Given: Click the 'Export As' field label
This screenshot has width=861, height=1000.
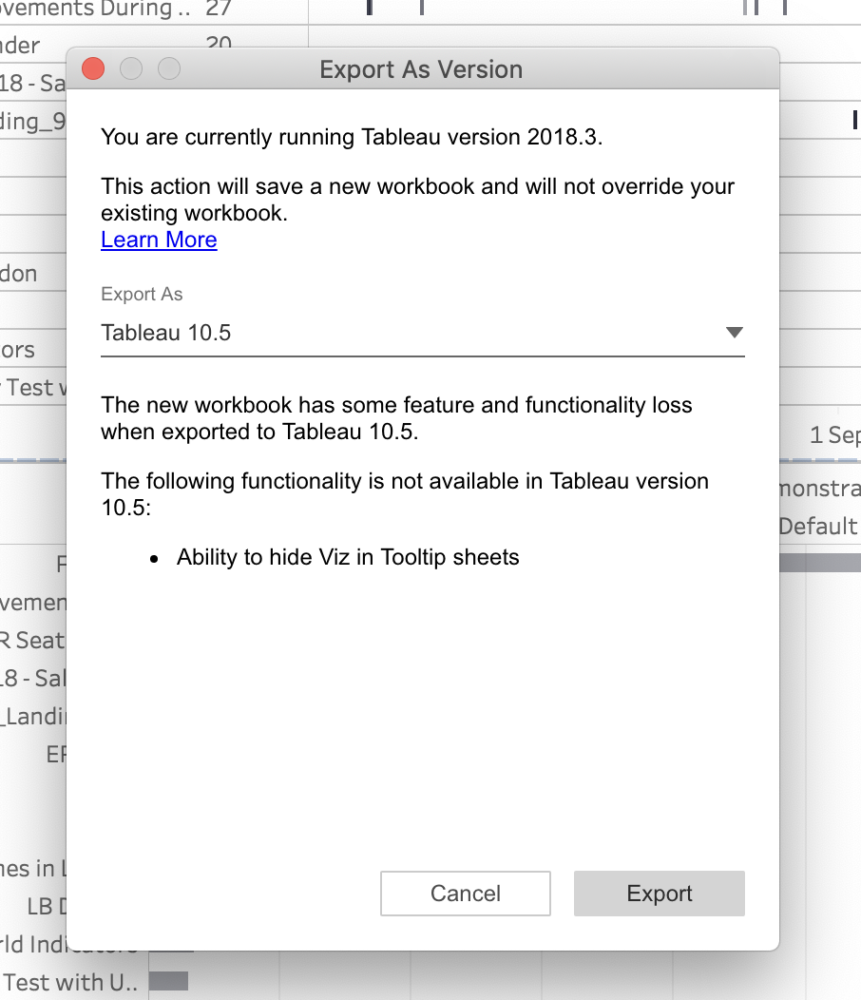Looking at the screenshot, I should 142,294.
